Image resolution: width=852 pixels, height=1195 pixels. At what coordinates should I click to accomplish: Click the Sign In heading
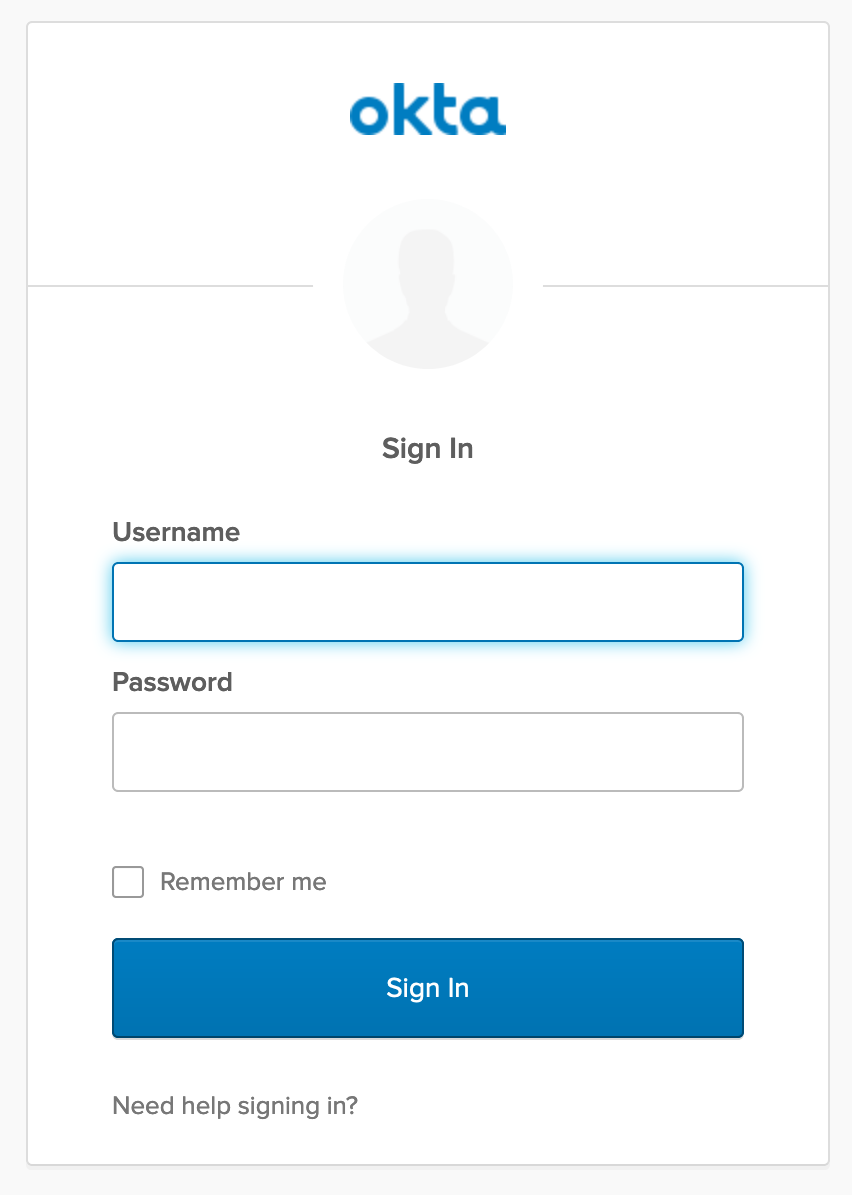(427, 448)
